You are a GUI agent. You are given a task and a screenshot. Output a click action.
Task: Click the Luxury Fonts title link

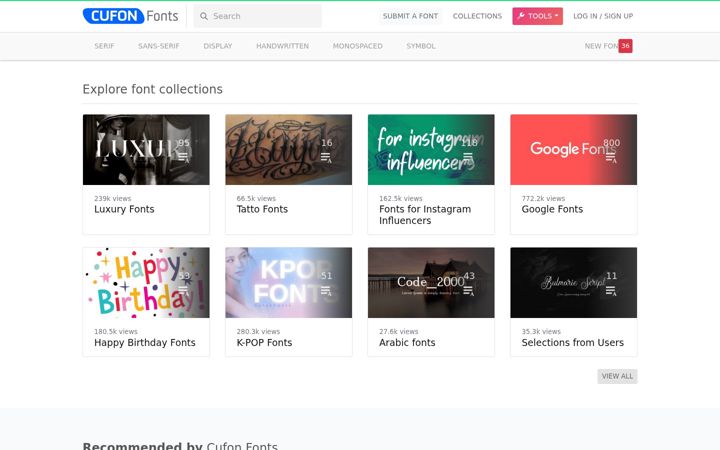click(x=124, y=209)
